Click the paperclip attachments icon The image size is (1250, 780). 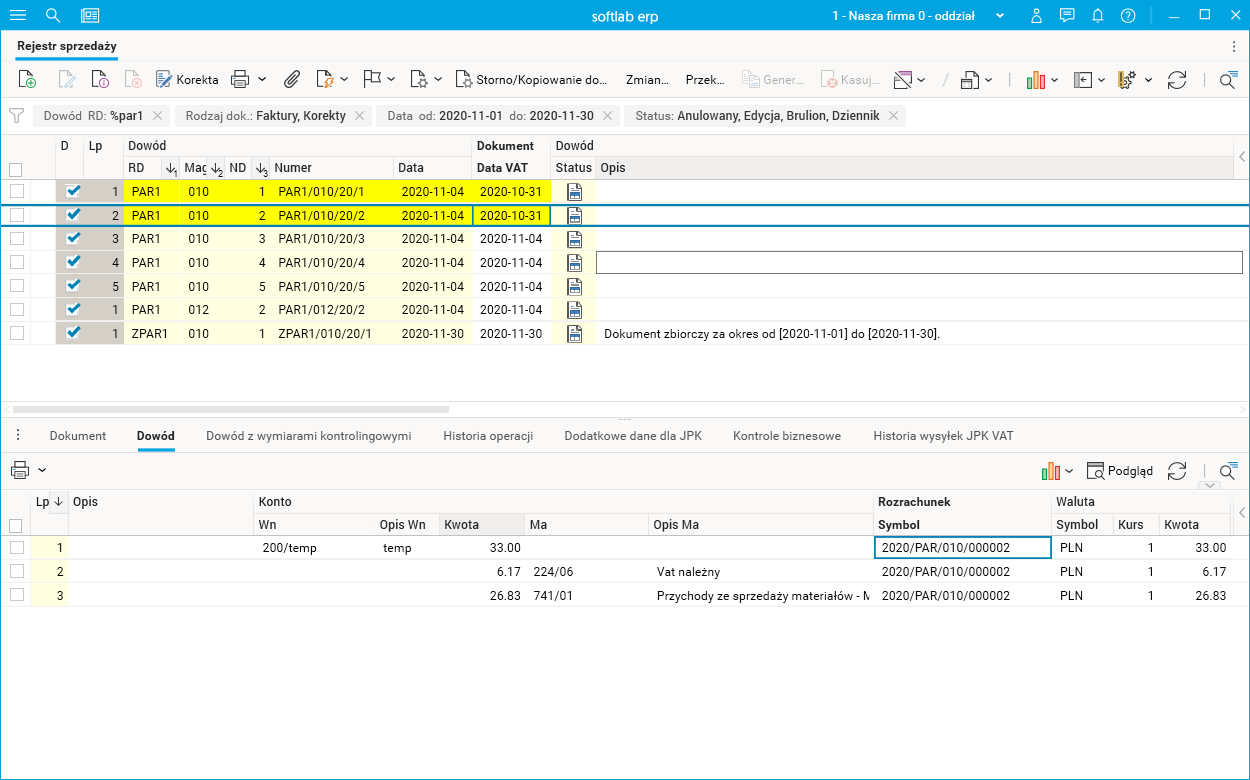coord(292,80)
